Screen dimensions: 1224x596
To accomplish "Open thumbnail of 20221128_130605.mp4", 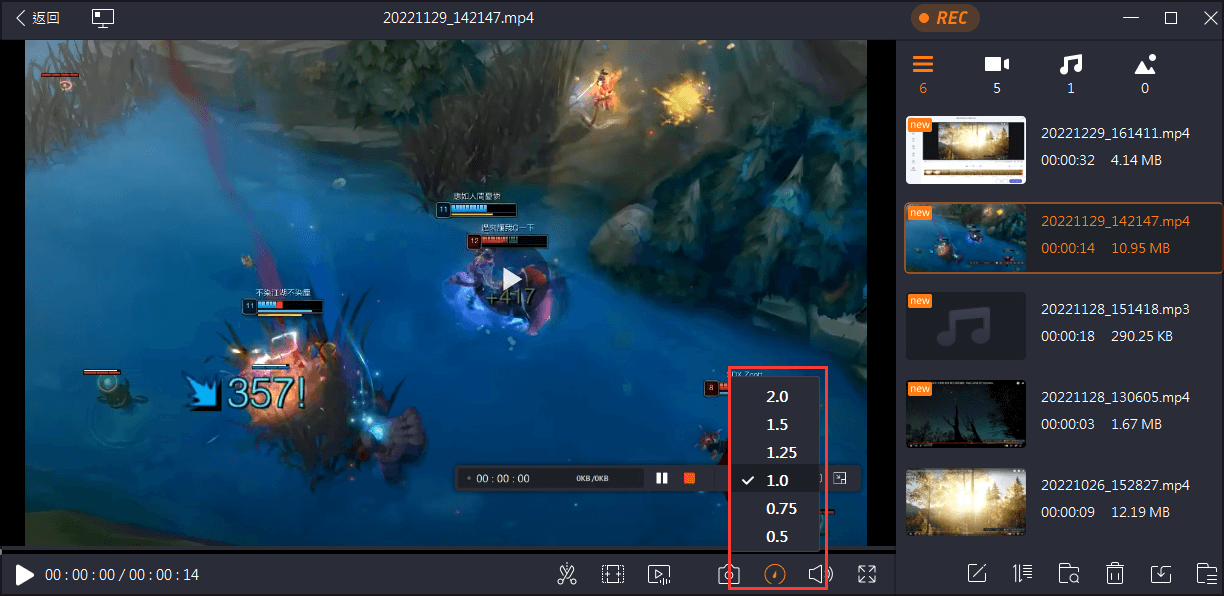I will (x=966, y=414).
